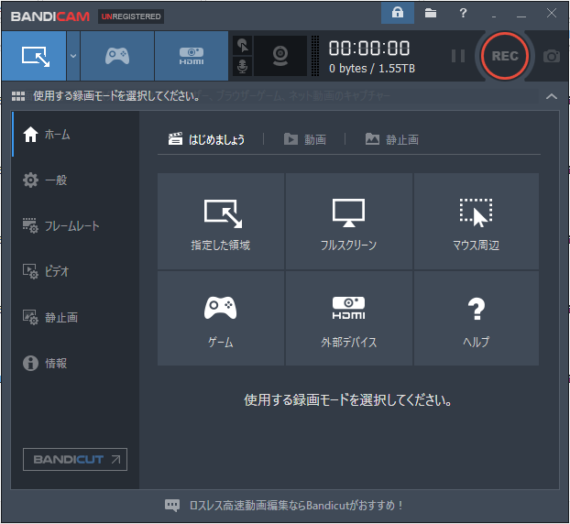Take a screenshot with the camera icon
Screen dimensions: 570x524
tap(551, 56)
